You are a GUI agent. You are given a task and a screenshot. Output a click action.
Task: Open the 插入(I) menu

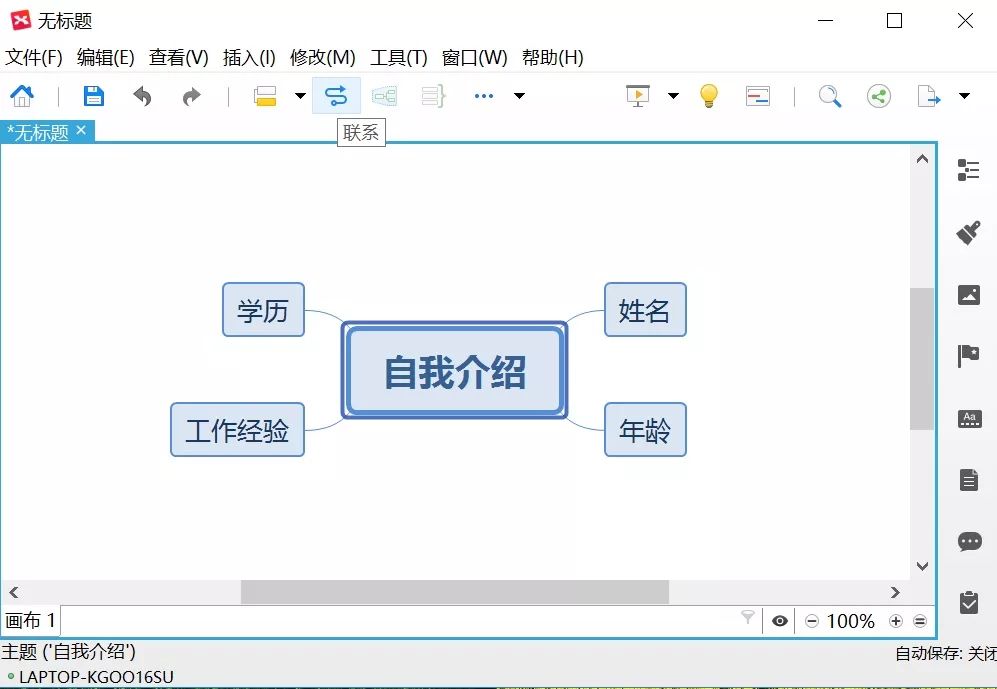(248, 57)
